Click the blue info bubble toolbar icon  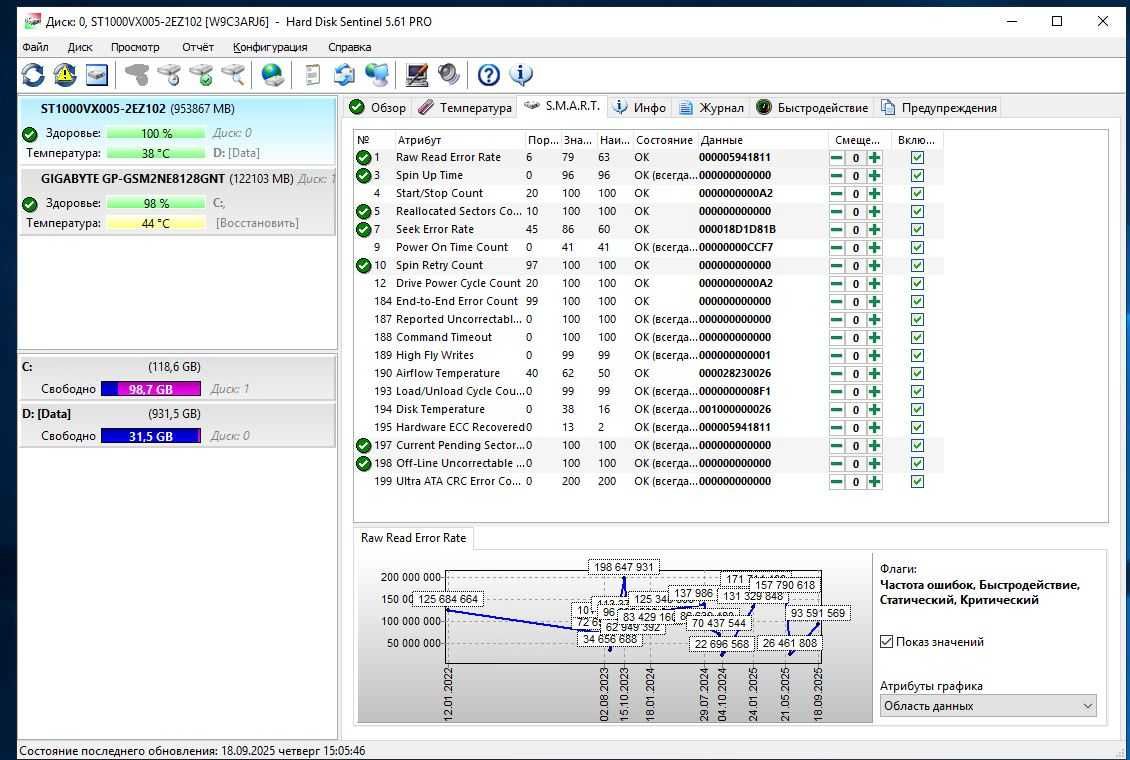(520, 74)
